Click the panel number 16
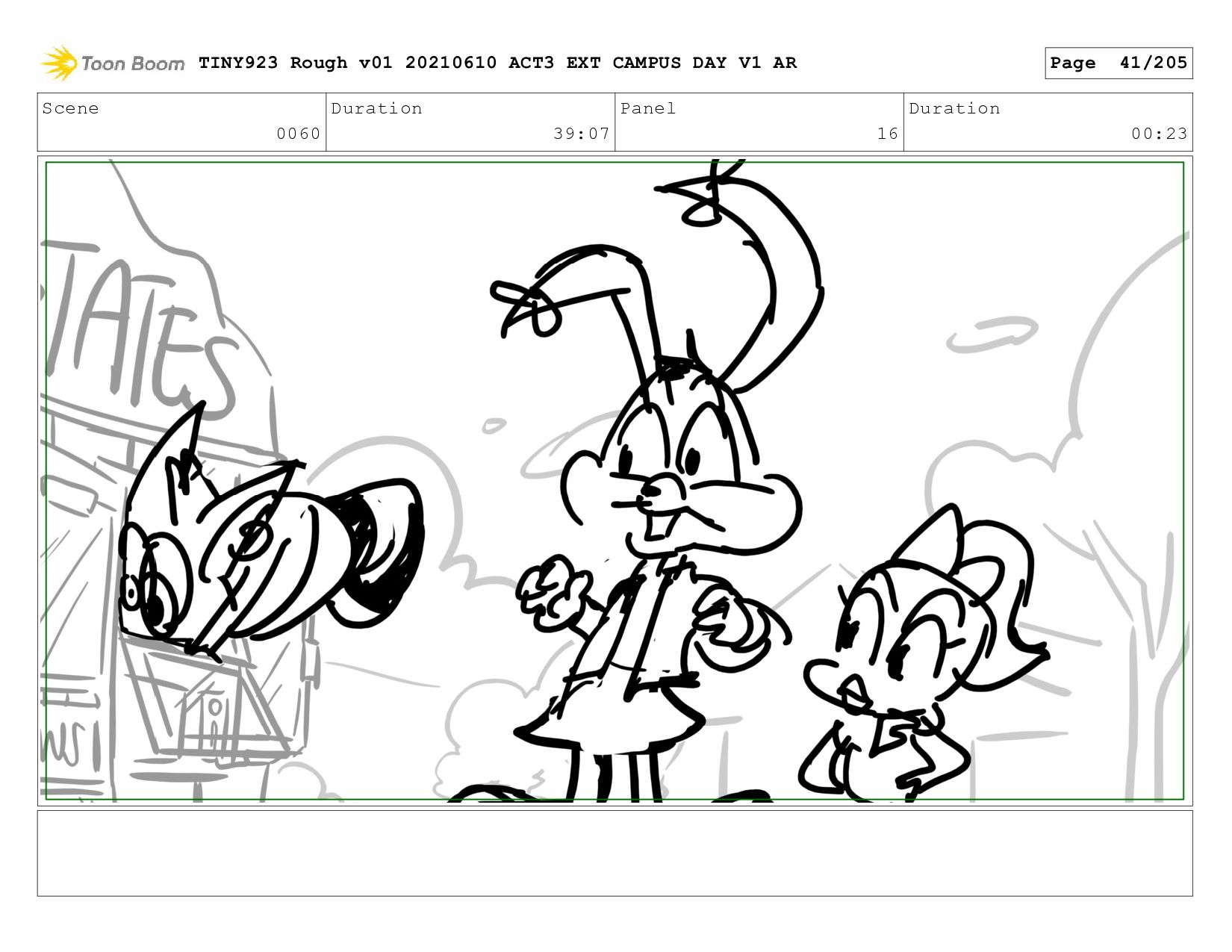1232x952 pixels. [x=887, y=134]
